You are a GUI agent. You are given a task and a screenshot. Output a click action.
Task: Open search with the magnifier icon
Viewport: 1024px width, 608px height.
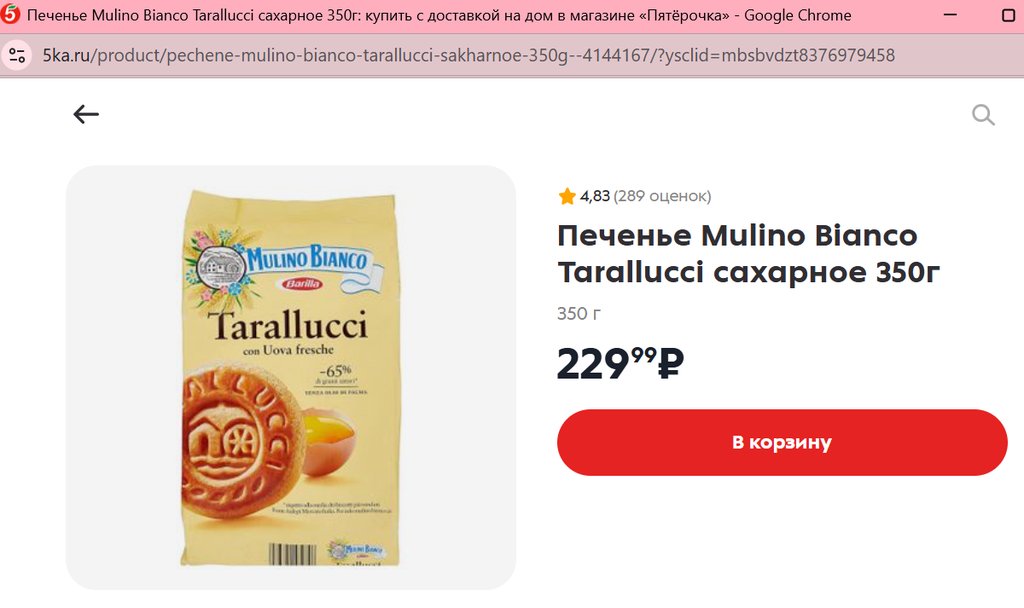coord(983,115)
